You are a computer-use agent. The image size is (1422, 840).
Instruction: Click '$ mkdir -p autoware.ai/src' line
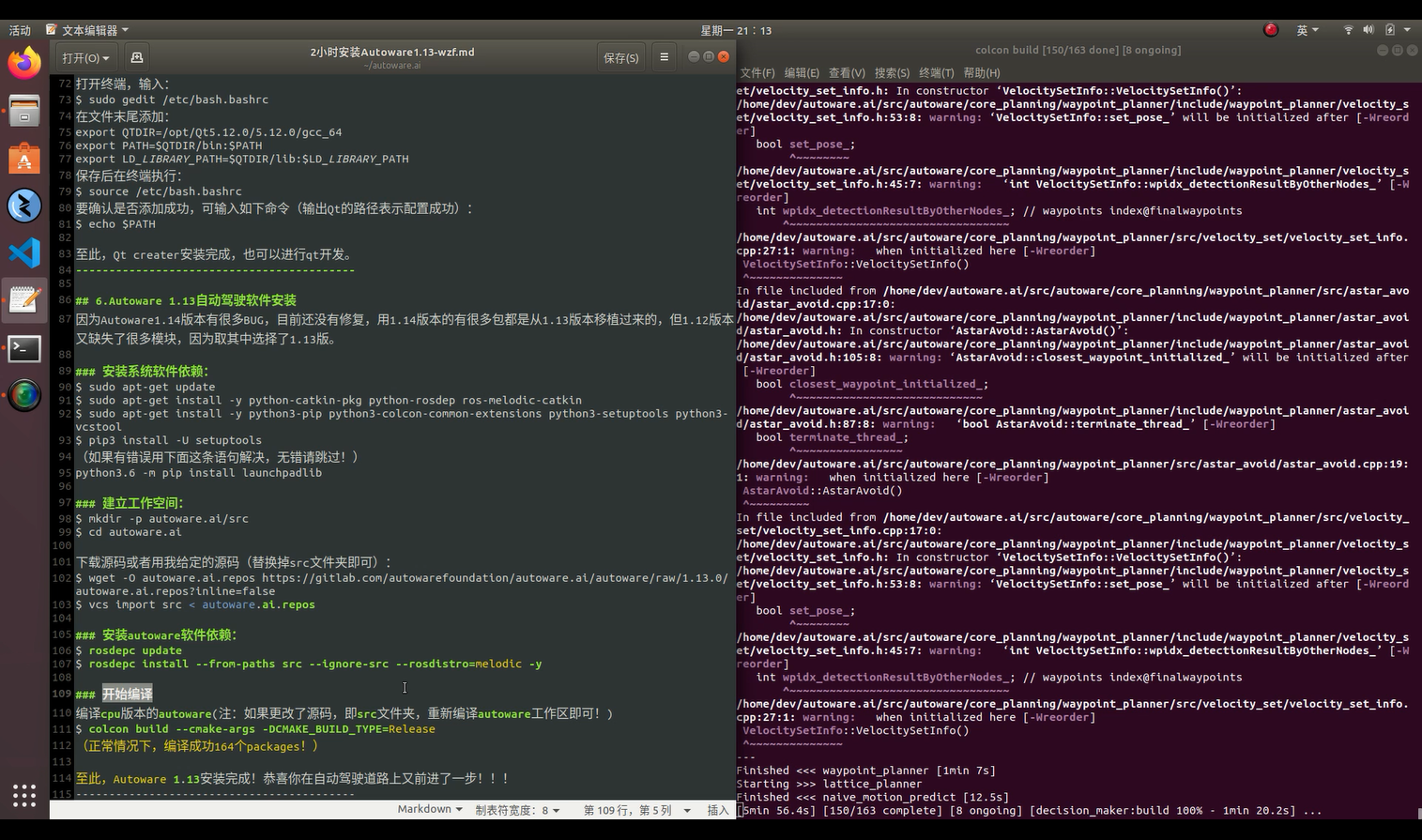tap(162, 518)
